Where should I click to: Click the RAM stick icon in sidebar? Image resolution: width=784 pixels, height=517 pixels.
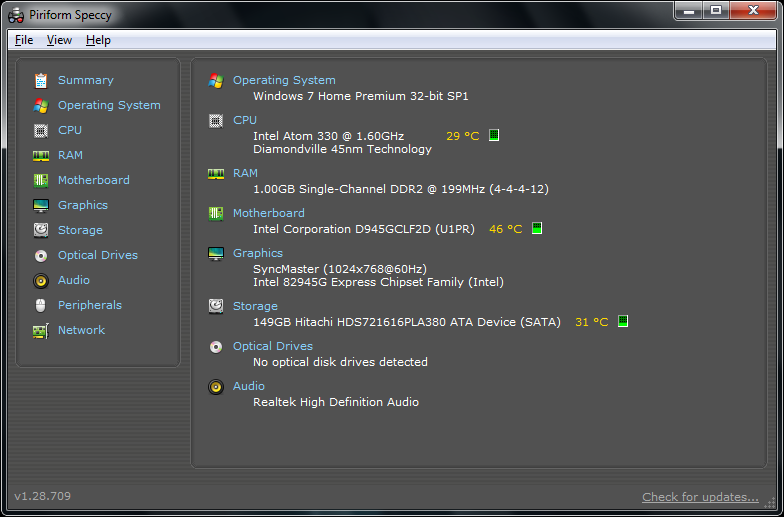pos(40,156)
